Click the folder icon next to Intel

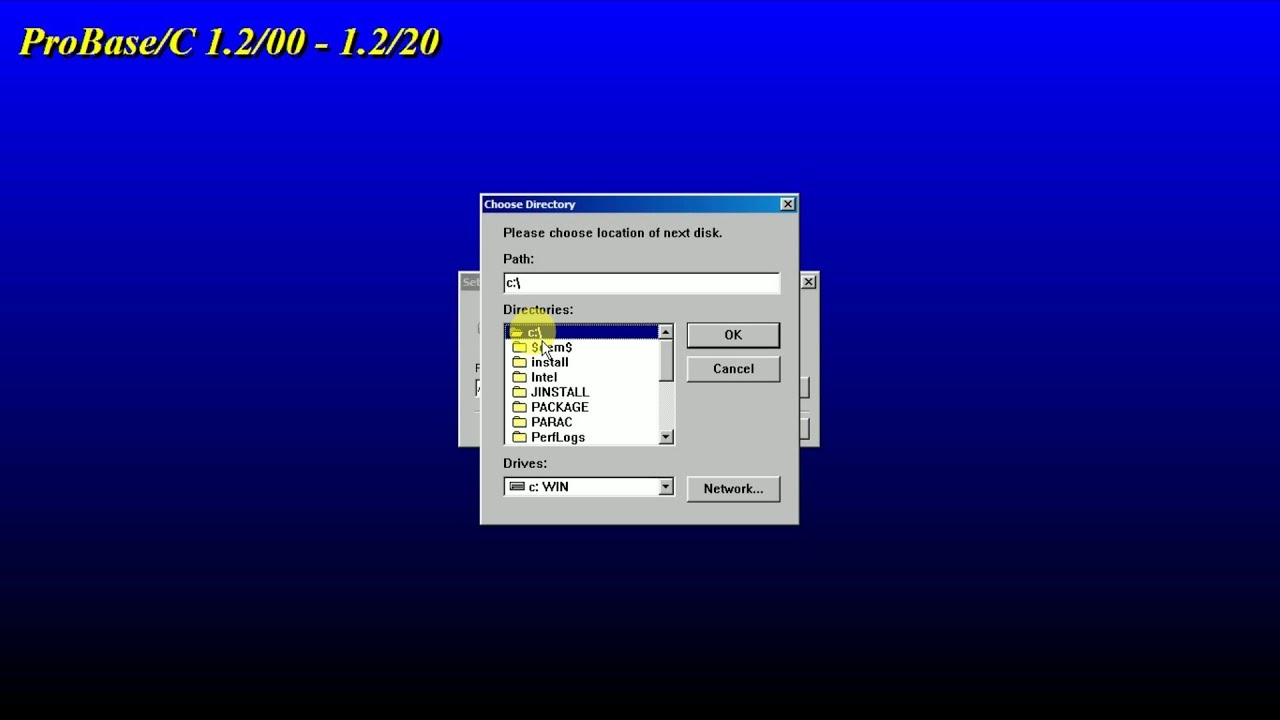coord(519,377)
